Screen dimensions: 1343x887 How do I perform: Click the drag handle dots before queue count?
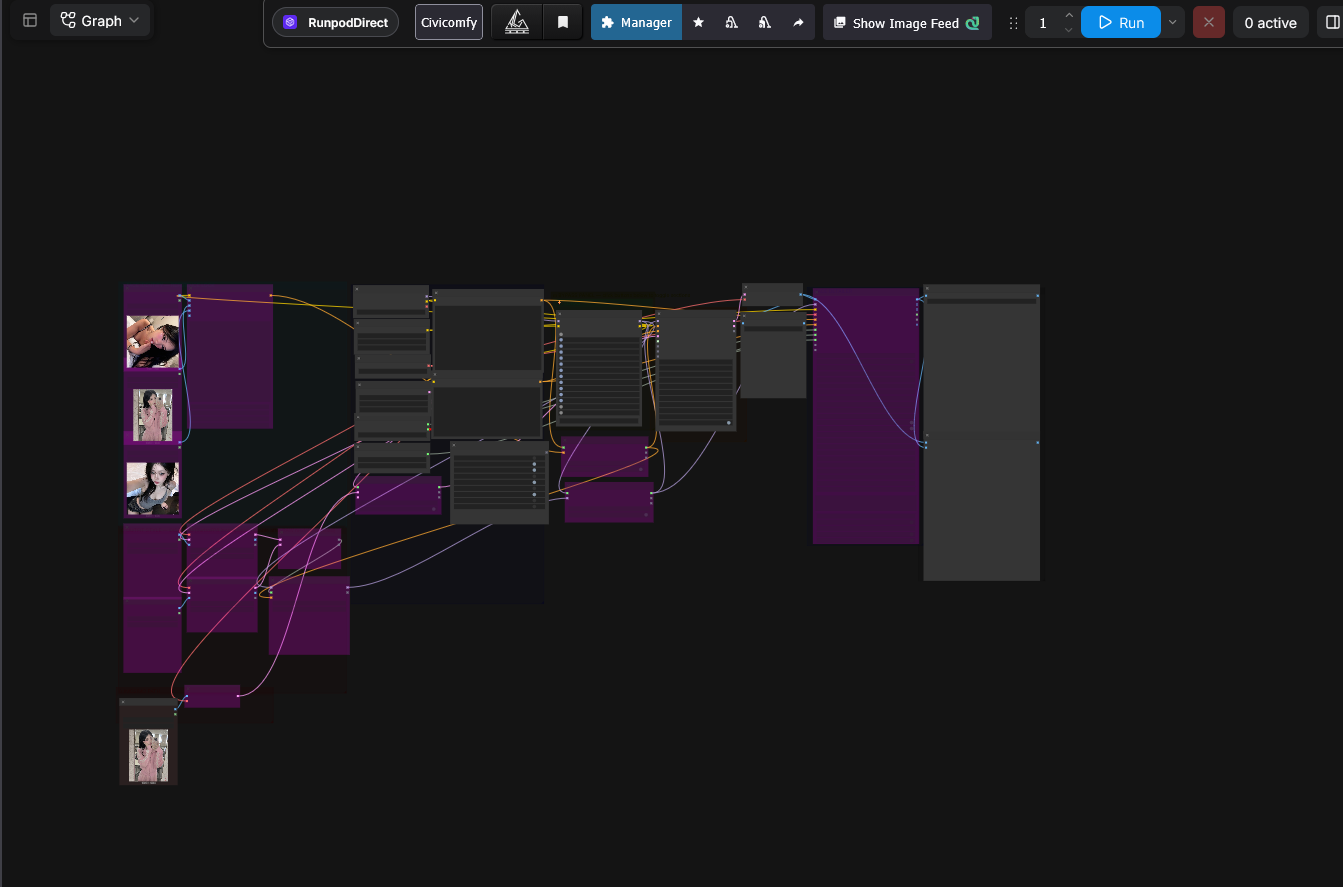point(1013,22)
